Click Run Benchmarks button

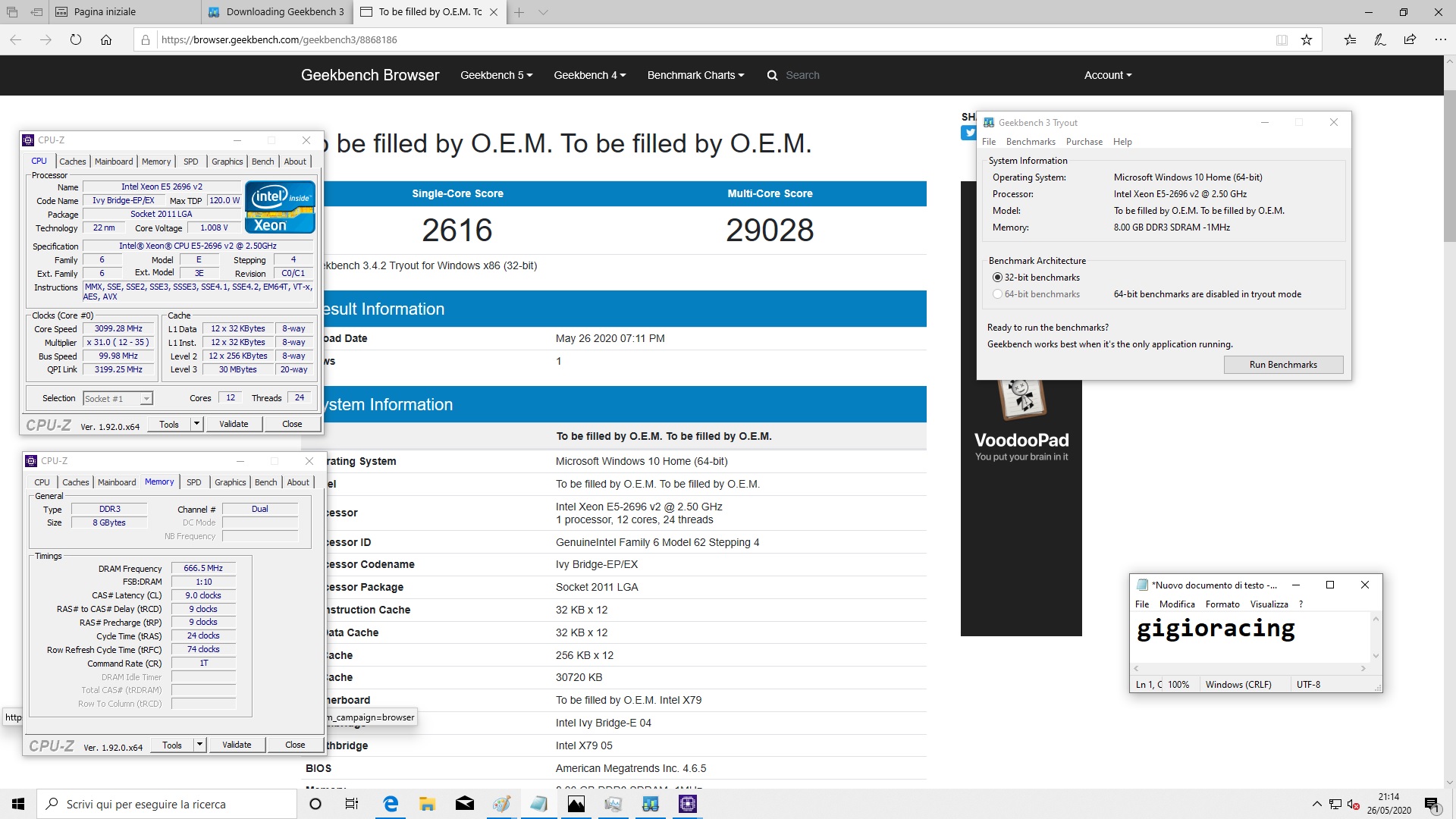[x=1283, y=365]
